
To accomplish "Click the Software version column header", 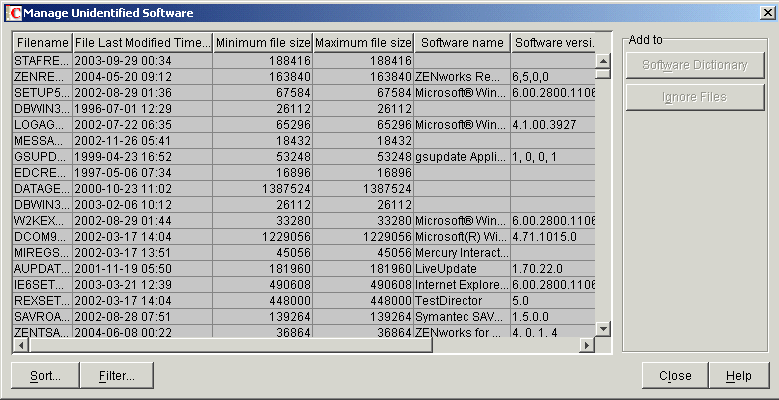I will tap(553, 43).
